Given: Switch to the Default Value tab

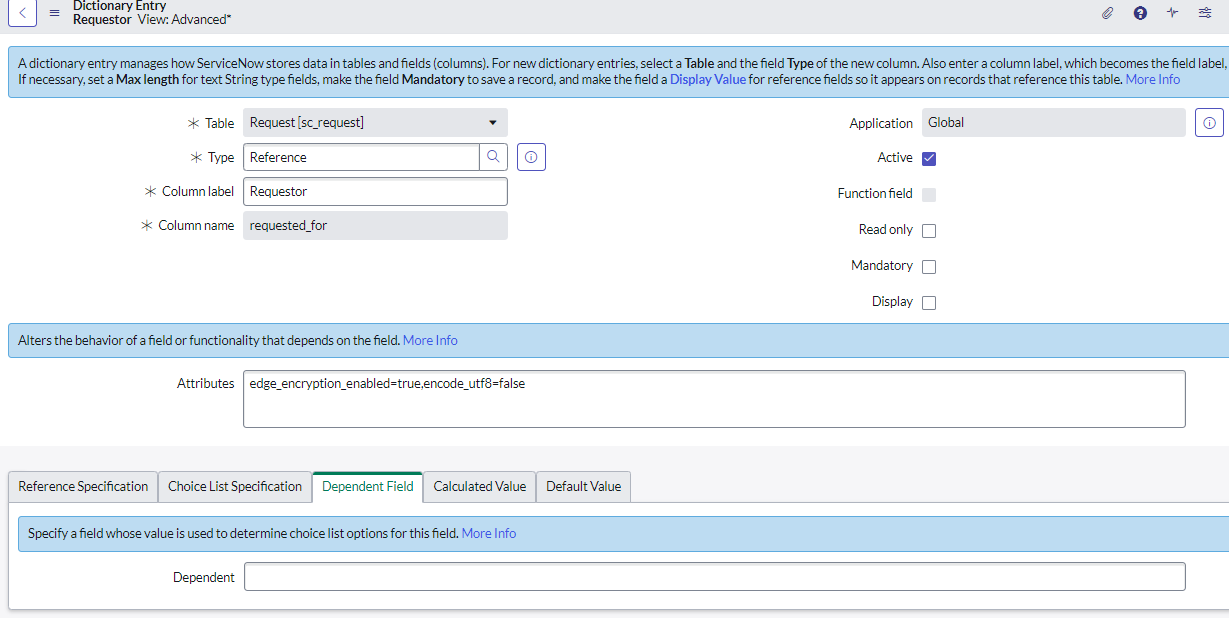Looking at the screenshot, I should [x=583, y=486].
